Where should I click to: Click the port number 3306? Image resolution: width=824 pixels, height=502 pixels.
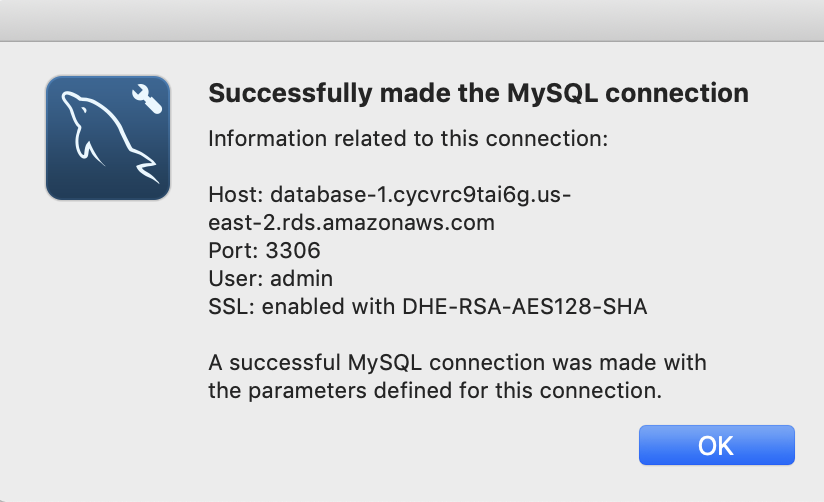tap(293, 250)
